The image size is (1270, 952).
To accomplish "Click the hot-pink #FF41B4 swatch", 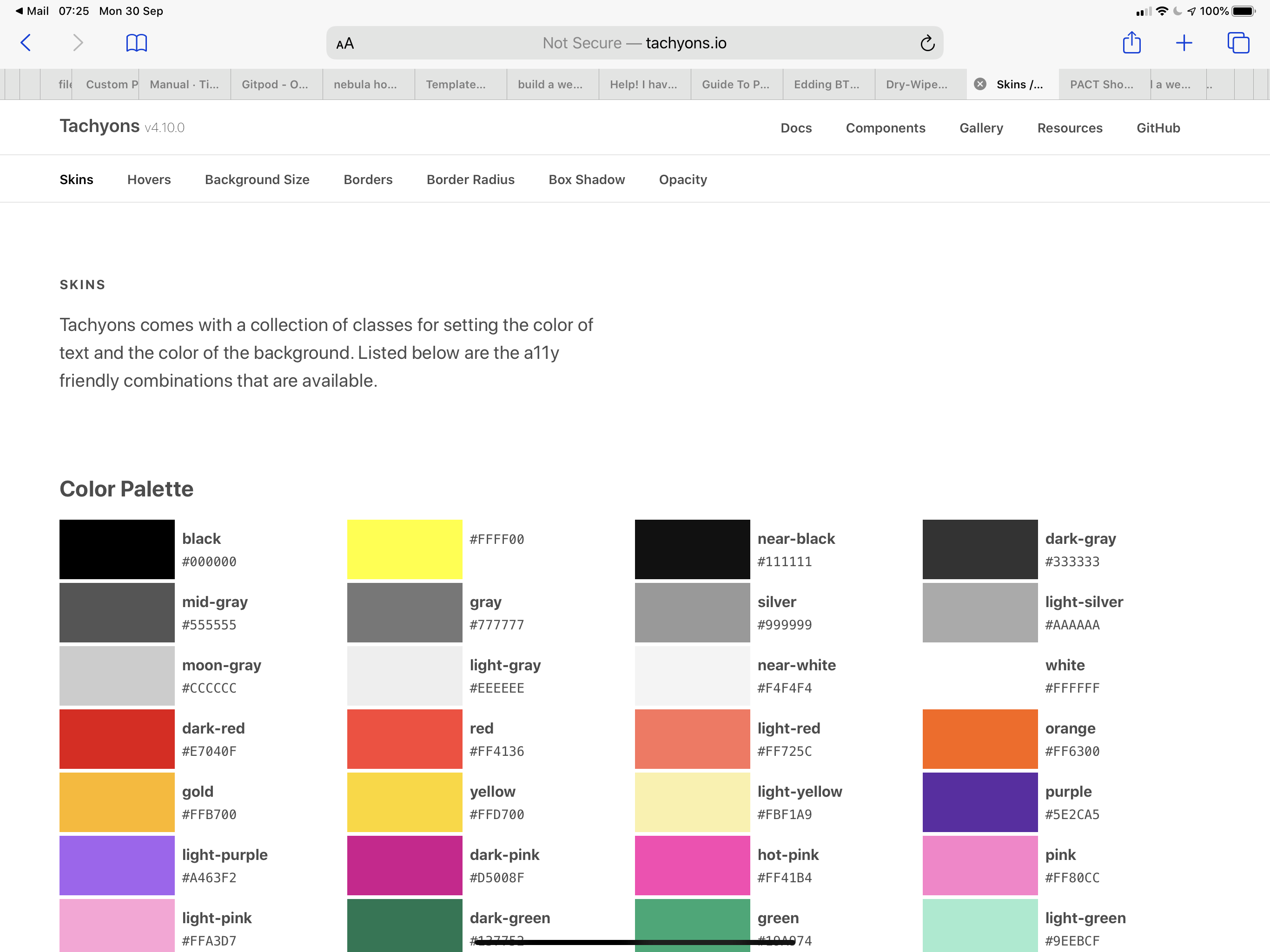I will pyautogui.click(x=693, y=865).
